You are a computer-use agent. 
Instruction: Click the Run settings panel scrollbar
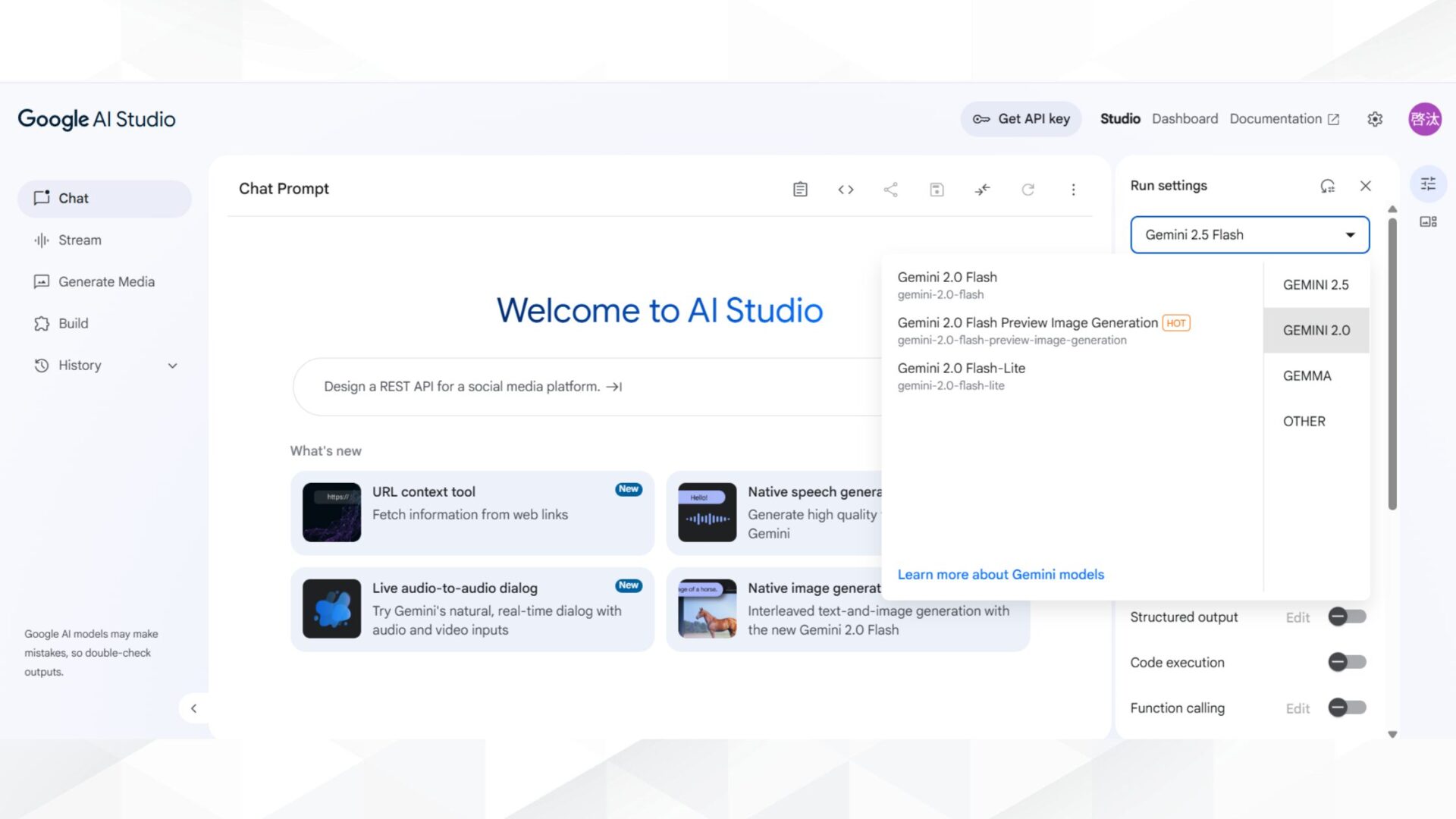pos(1392,364)
